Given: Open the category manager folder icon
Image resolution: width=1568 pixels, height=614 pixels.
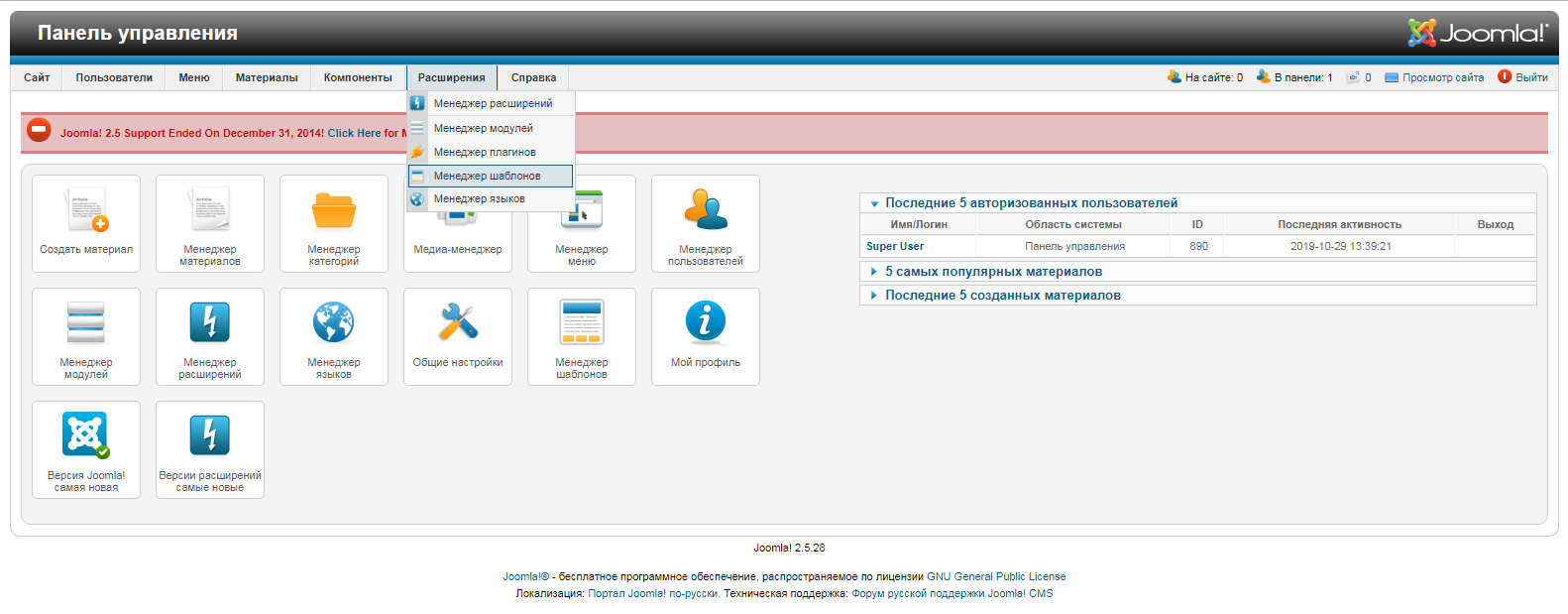Looking at the screenshot, I should [x=334, y=212].
